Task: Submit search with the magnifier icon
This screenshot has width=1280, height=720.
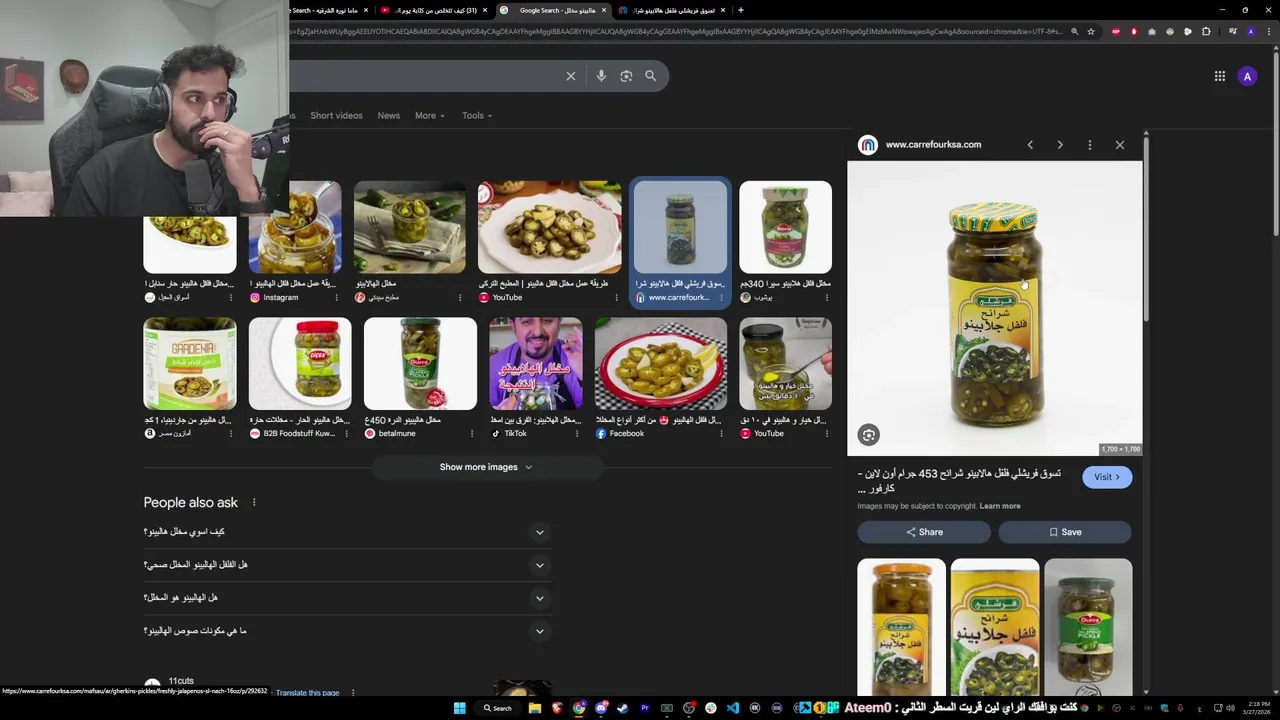Action: click(650, 76)
